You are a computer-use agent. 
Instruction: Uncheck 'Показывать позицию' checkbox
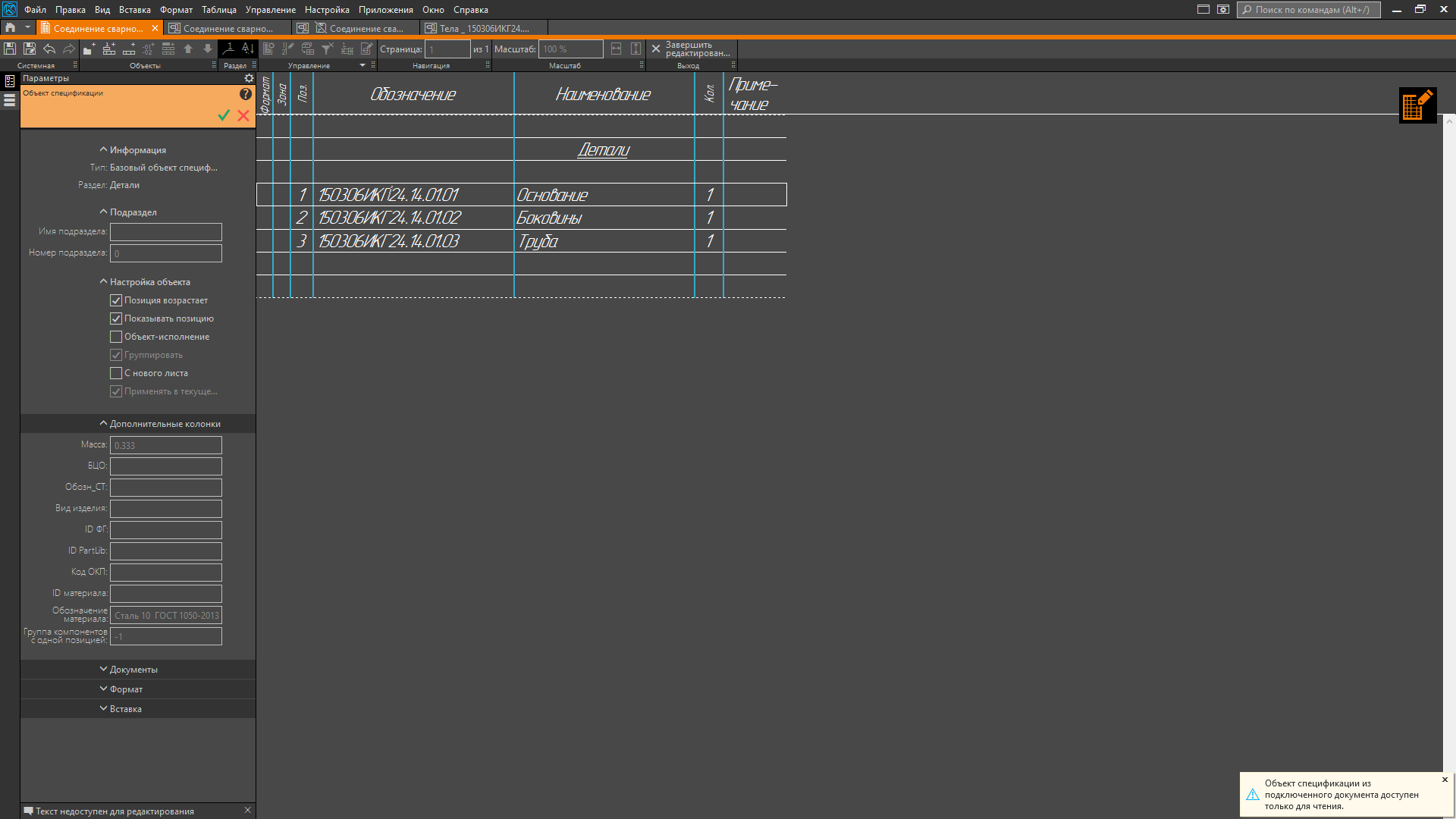click(116, 318)
